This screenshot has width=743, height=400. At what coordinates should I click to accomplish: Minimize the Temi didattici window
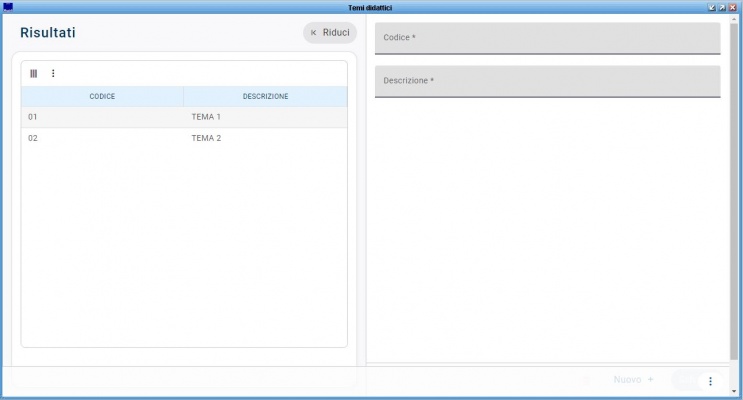point(712,8)
